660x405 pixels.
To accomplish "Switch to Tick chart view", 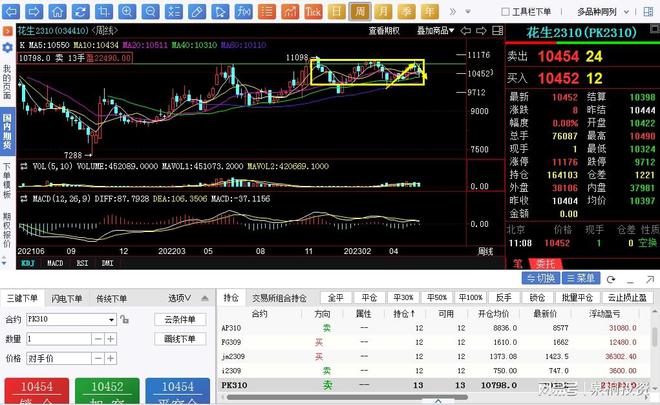I will 313,11.
